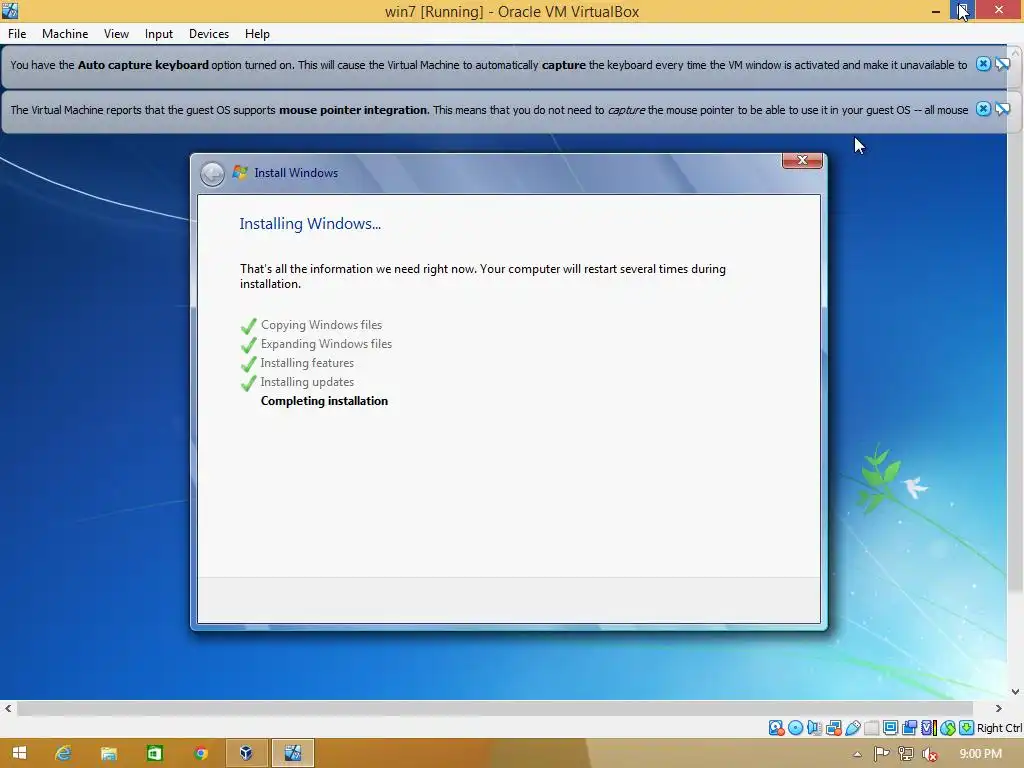Click the muted volume tray icon
This screenshot has width=1024, height=768.
[930, 754]
